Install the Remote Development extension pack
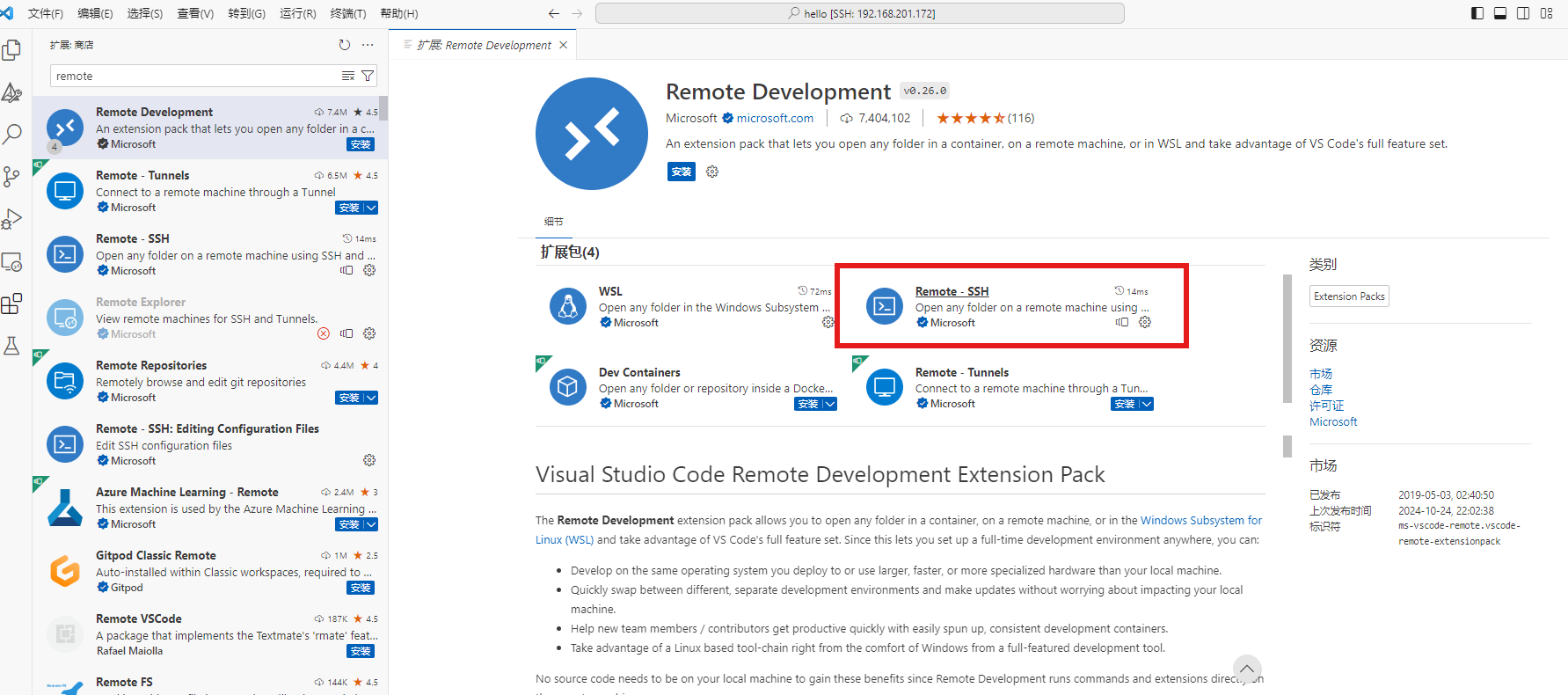The width and height of the screenshot is (1568, 695). 682,172
